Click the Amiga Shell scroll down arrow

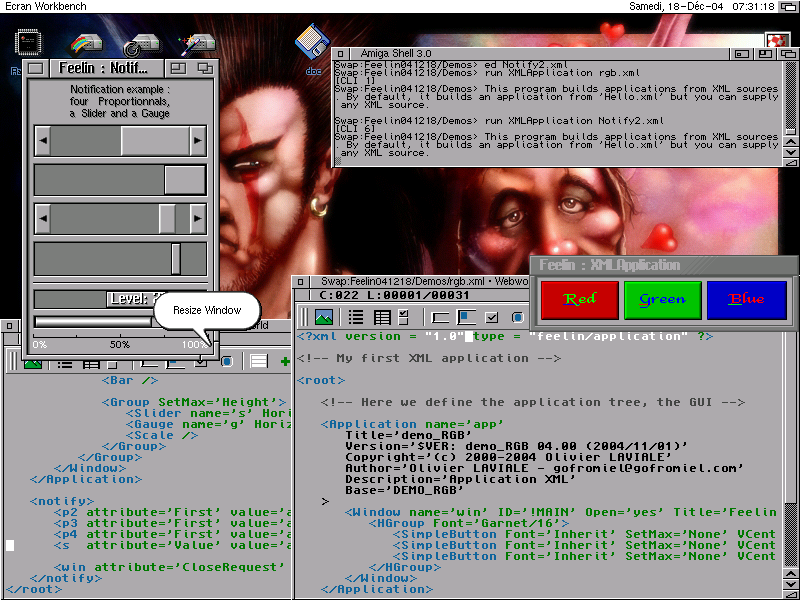(791, 153)
